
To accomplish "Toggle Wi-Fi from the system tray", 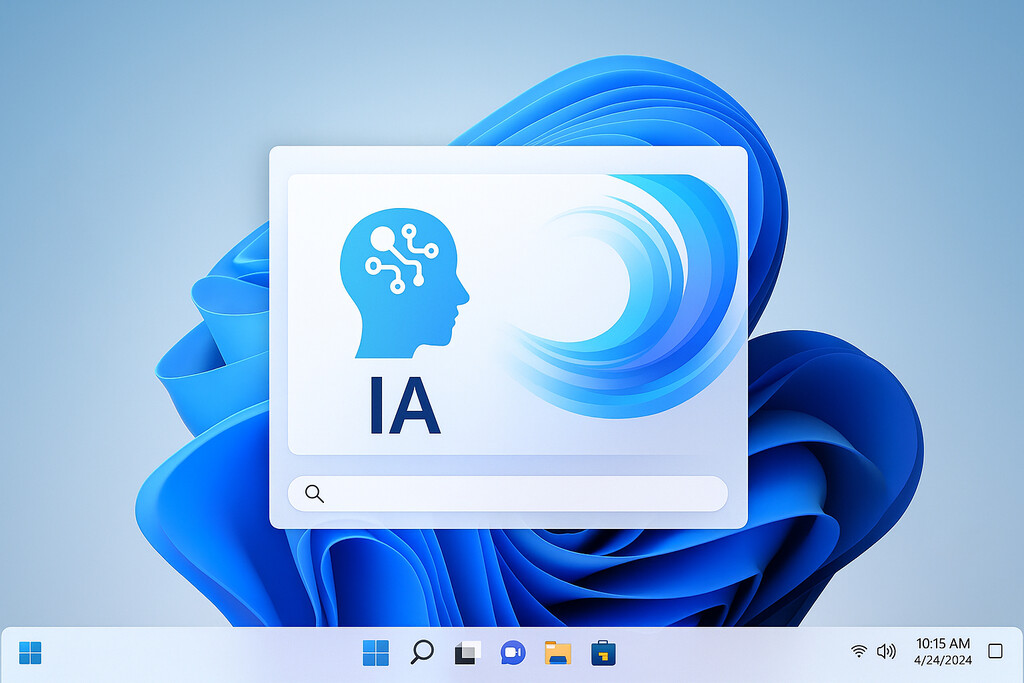I will (858, 650).
